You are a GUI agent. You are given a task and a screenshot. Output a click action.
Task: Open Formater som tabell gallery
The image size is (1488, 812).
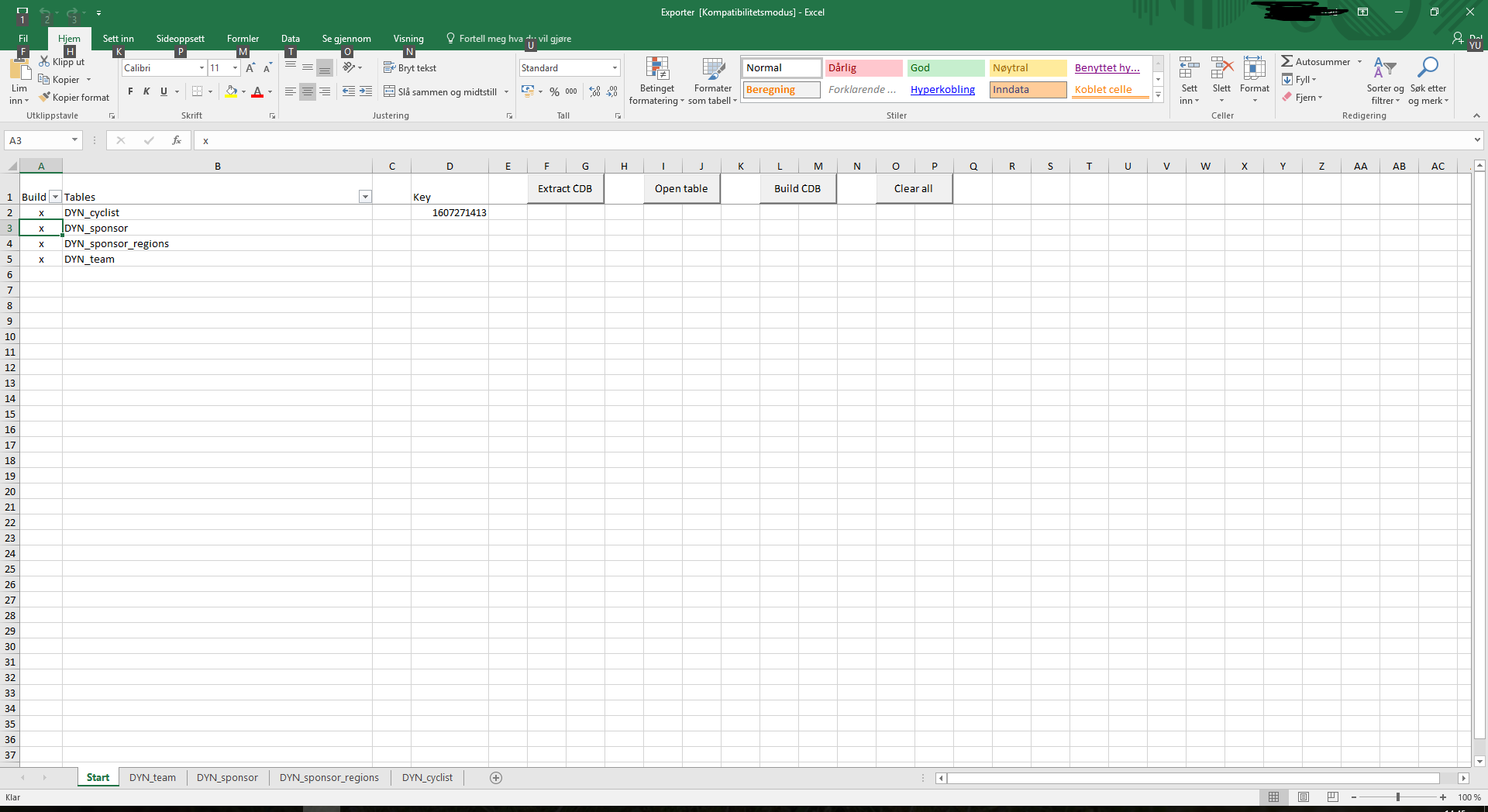click(712, 70)
